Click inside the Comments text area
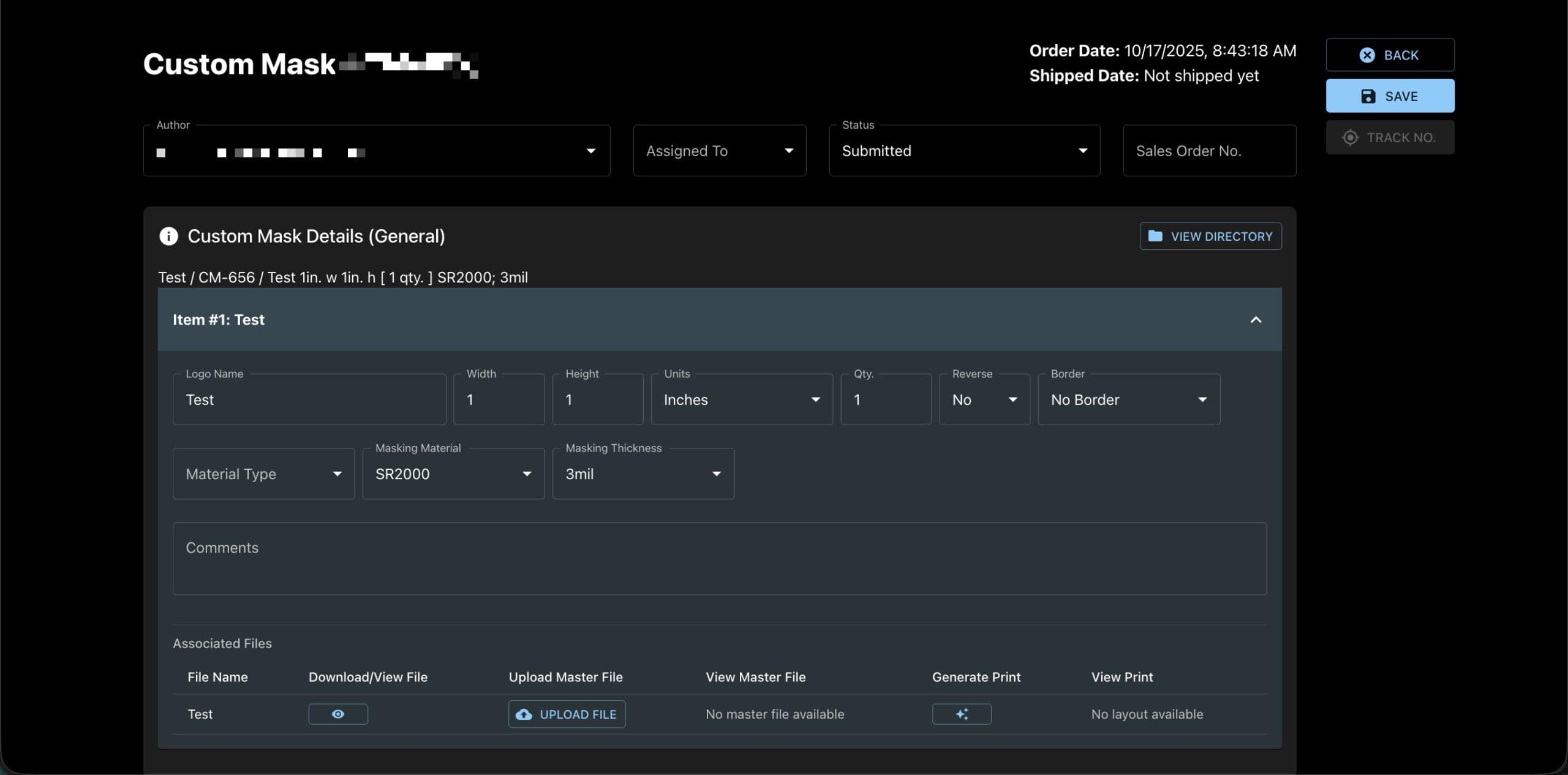Screen dimensions: 1568x775 [x=719, y=559]
